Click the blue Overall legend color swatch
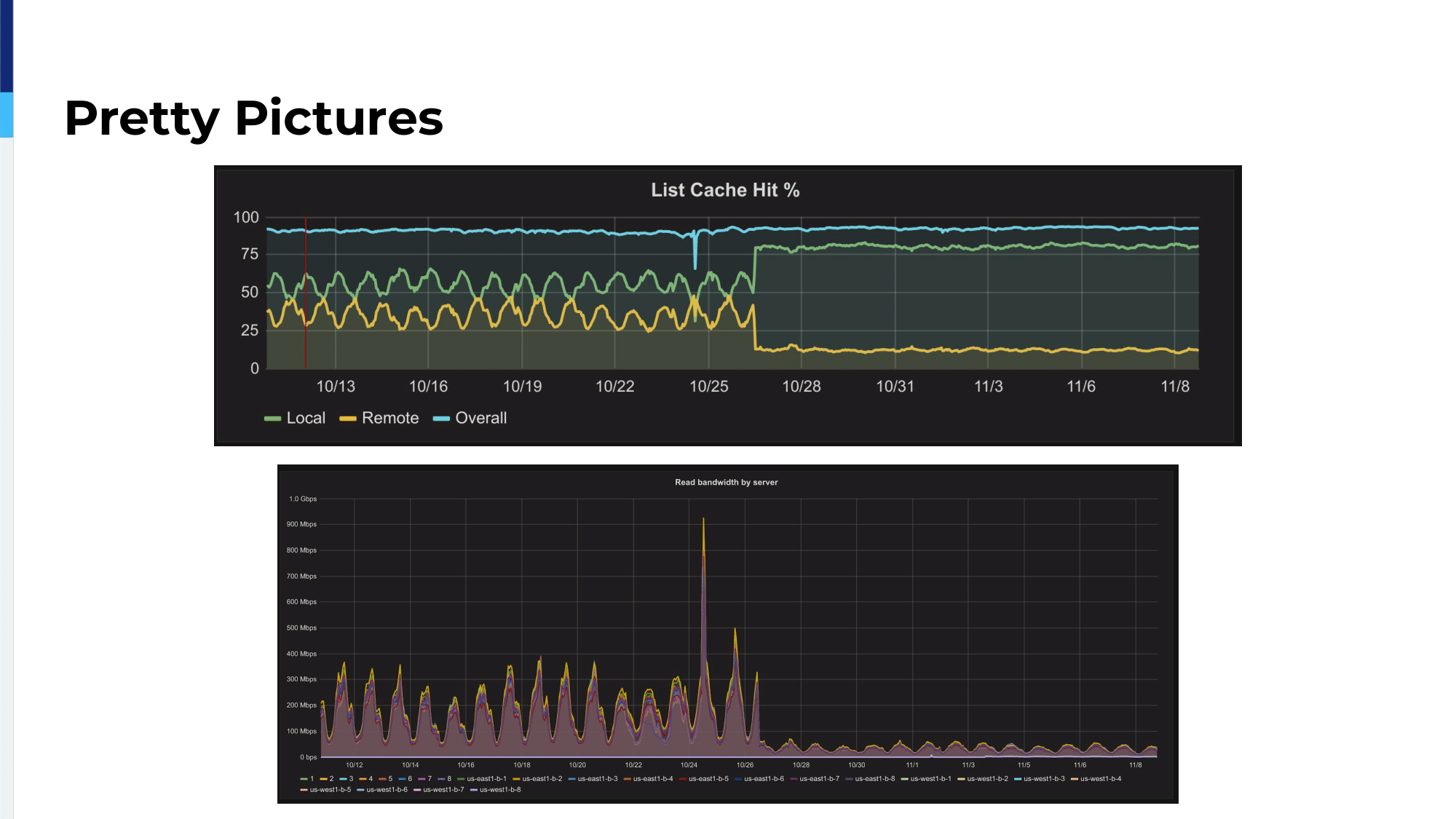Screen dimensions: 1456x819 [441, 419]
